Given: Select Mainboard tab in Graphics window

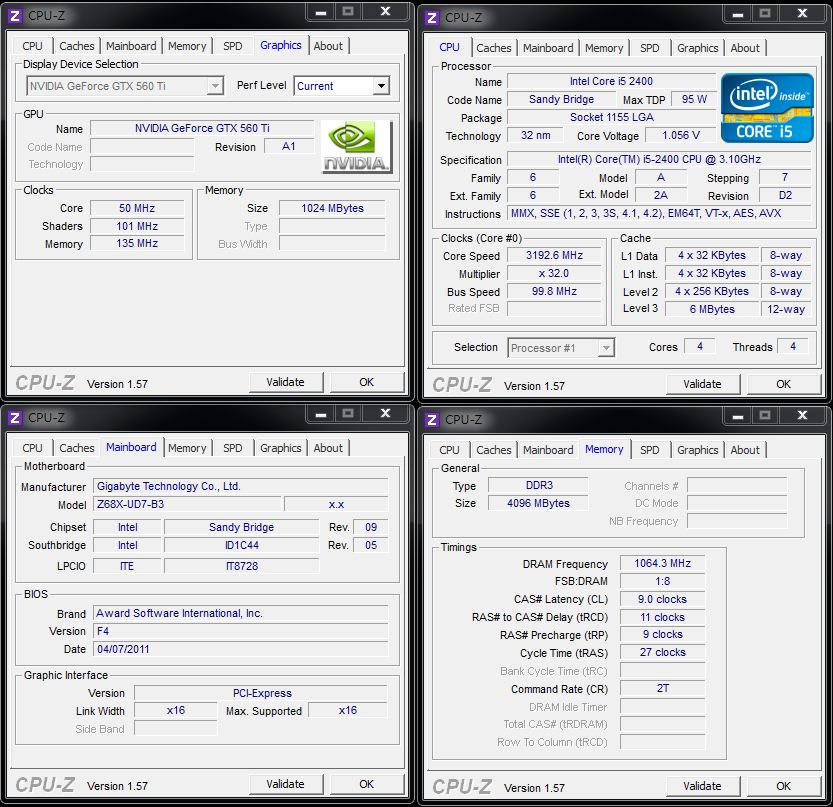Looking at the screenshot, I should pos(131,46).
